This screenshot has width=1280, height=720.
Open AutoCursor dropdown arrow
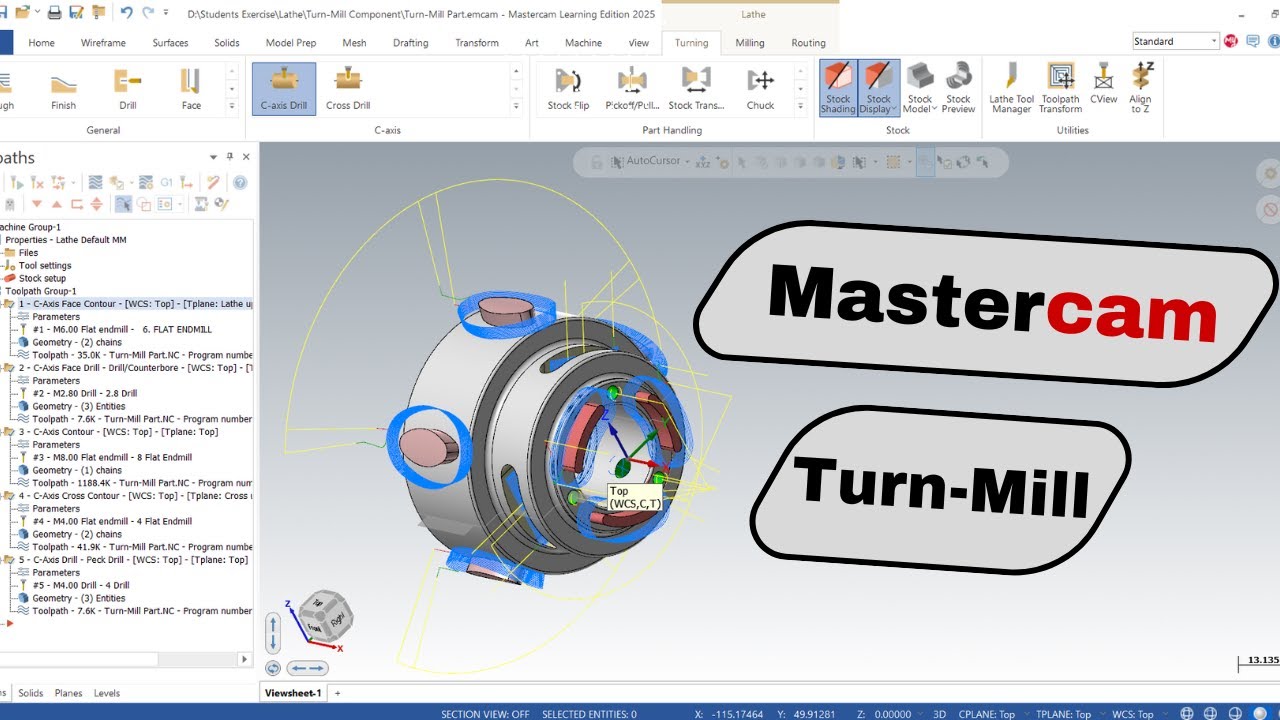pyautogui.click(x=687, y=162)
